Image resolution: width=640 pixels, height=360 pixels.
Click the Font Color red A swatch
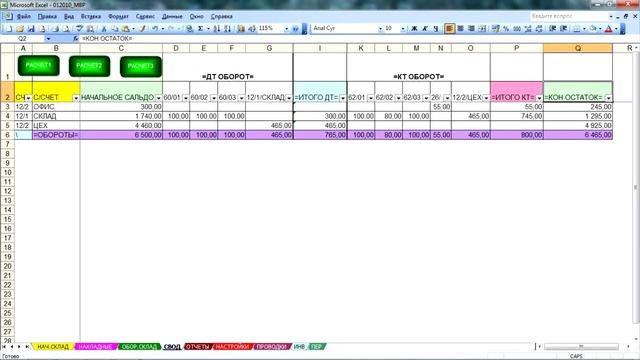pyautogui.click(x=609, y=29)
